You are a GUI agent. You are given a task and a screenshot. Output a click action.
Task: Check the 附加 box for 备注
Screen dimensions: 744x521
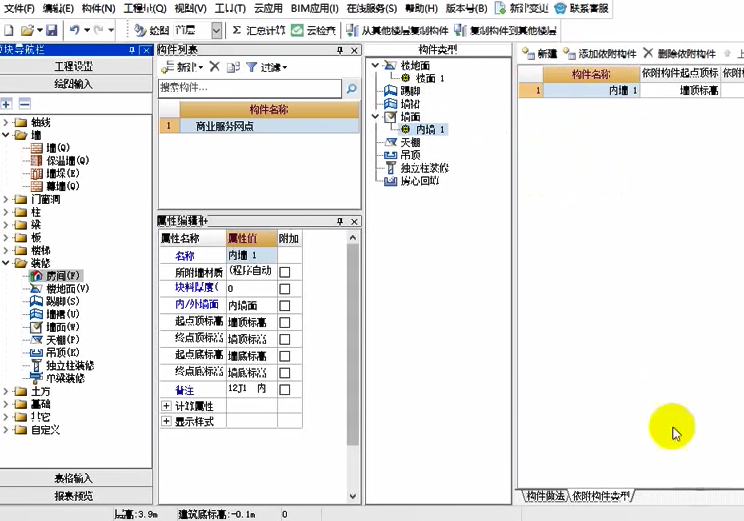[x=285, y=389]
